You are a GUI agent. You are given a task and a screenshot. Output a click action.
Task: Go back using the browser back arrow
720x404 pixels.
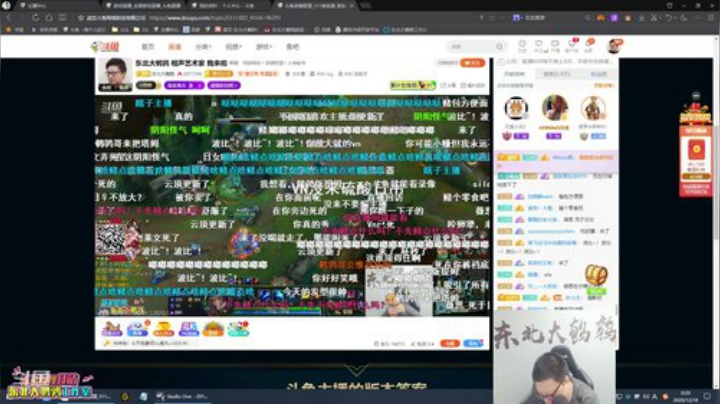click(x=9, y=17)
